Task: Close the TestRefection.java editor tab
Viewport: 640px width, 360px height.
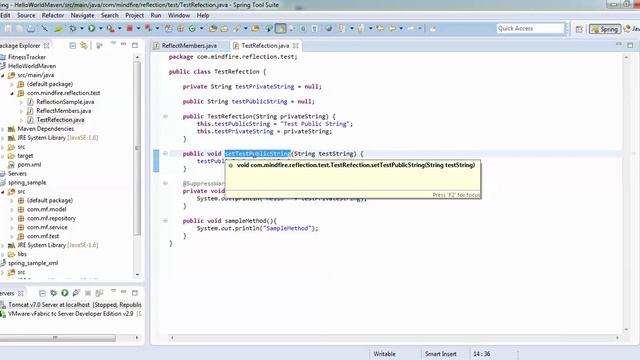Action: (296, 45)
